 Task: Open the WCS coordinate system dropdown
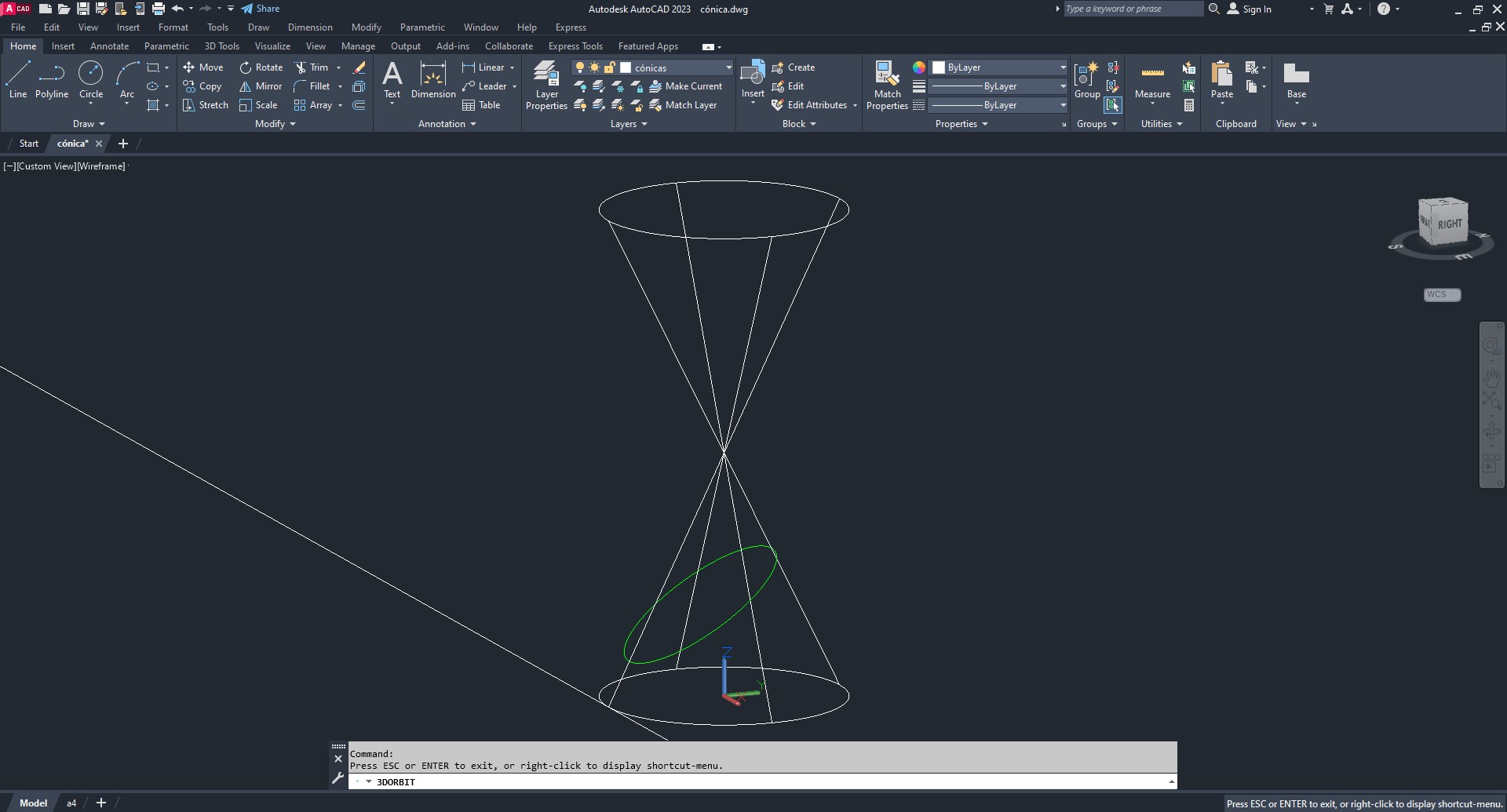(1442, 294)
